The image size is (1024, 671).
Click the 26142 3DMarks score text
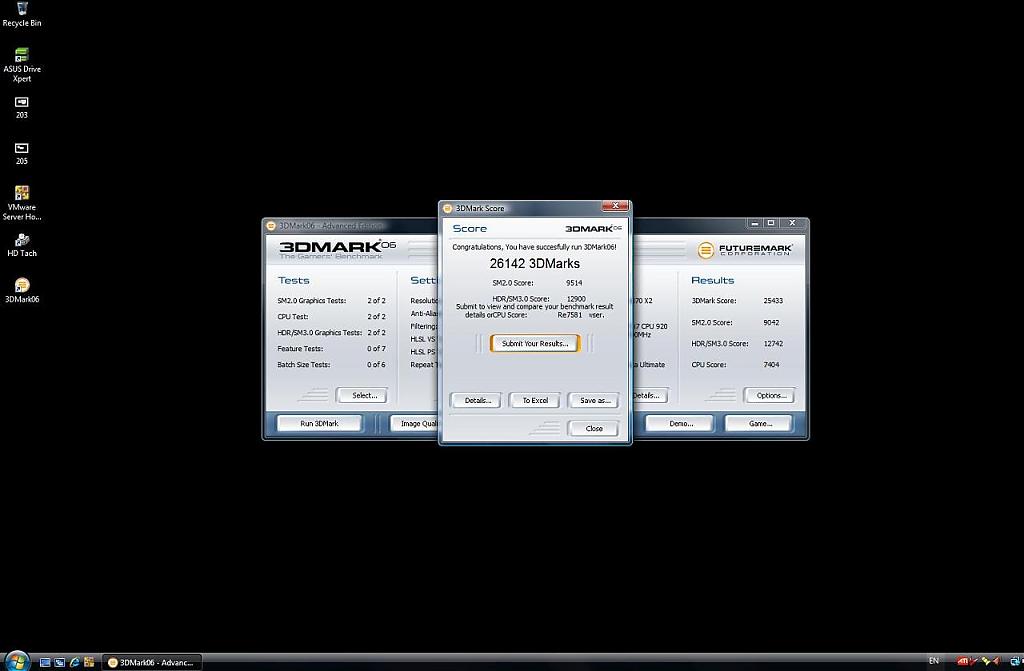click(x=535, y=264)
